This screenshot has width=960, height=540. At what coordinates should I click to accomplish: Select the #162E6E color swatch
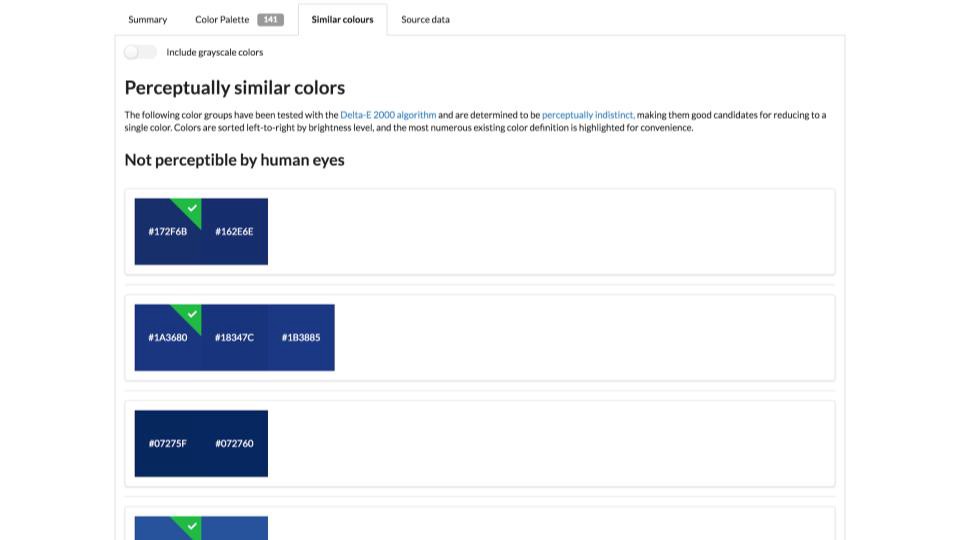pyautogui.click(x=234, y=231)
